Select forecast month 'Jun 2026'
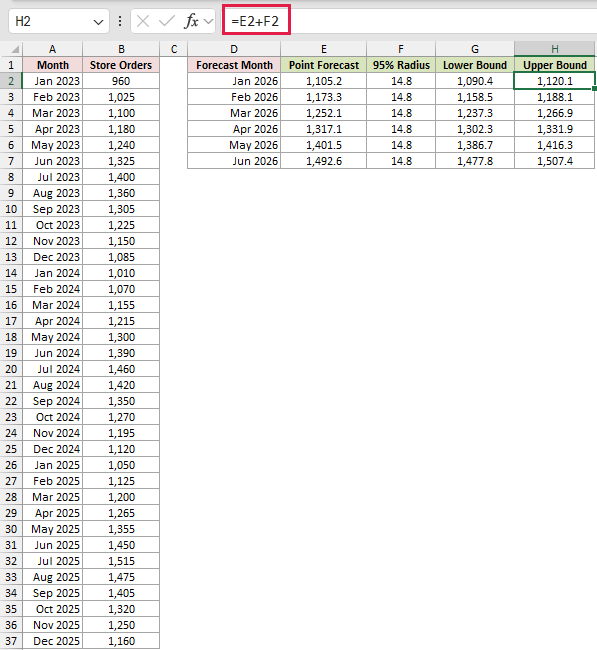 [x=234, y=161]
